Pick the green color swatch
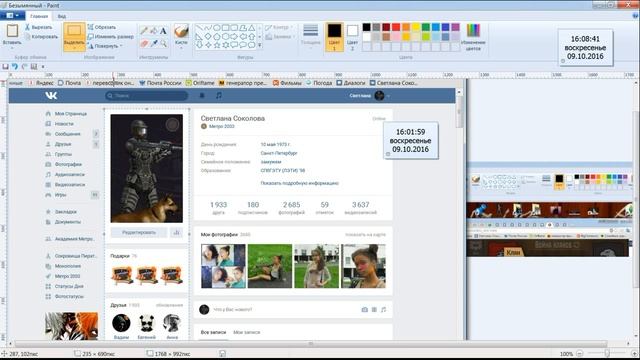The width and height of the screenshot is (640, 360). 426,27
